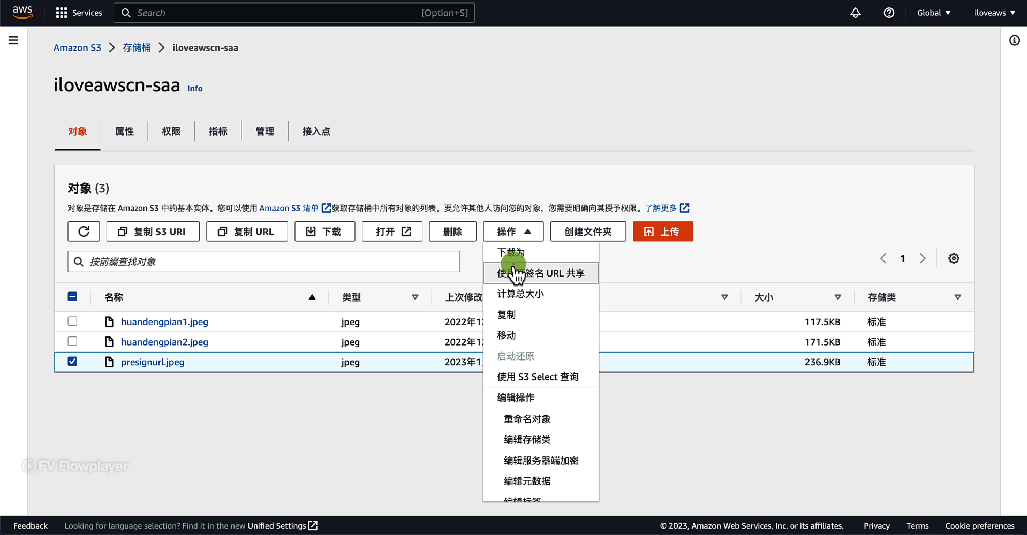
Task: Select 重命名对象 menu entry
Action: click(x=540, y=419)
